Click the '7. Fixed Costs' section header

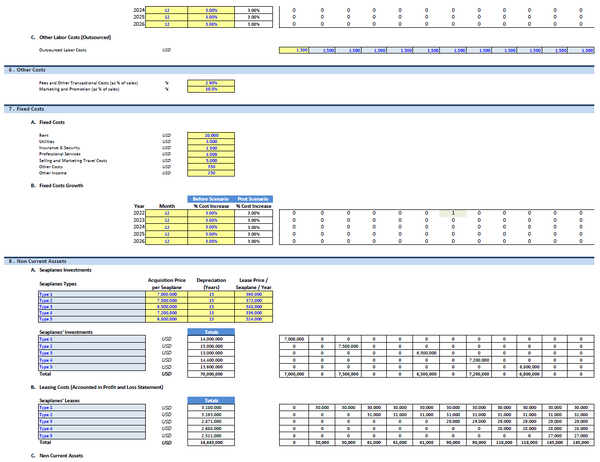[x=299, y=109]
